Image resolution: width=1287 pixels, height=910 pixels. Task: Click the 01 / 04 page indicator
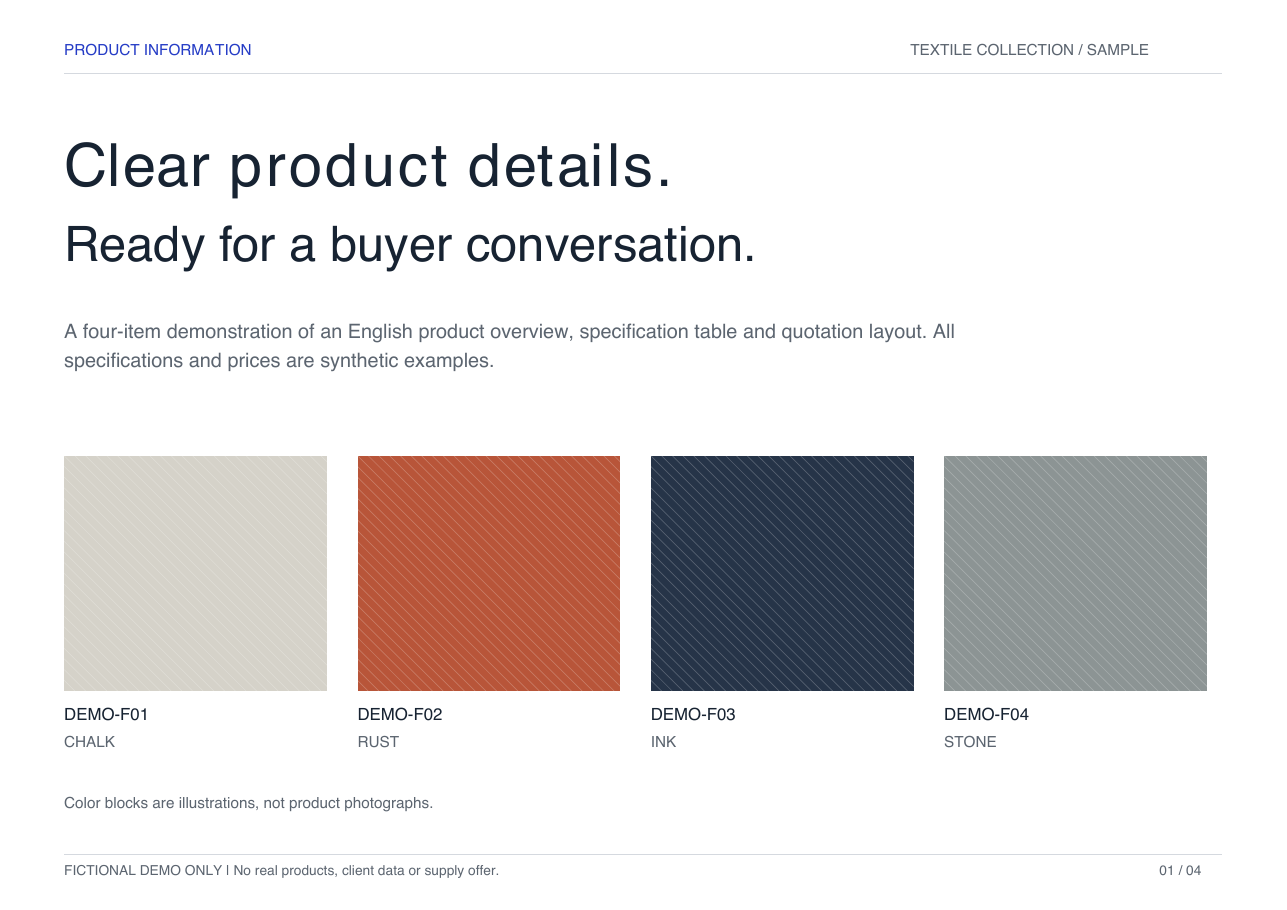[x=1180, y=871]
